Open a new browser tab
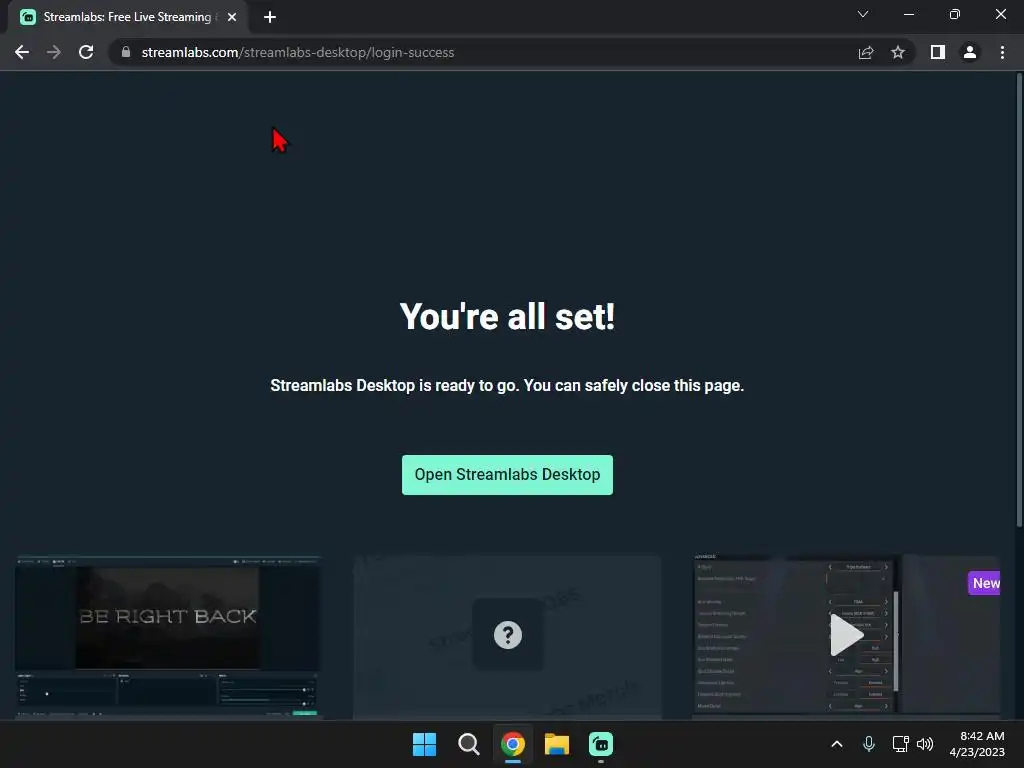 270,17
